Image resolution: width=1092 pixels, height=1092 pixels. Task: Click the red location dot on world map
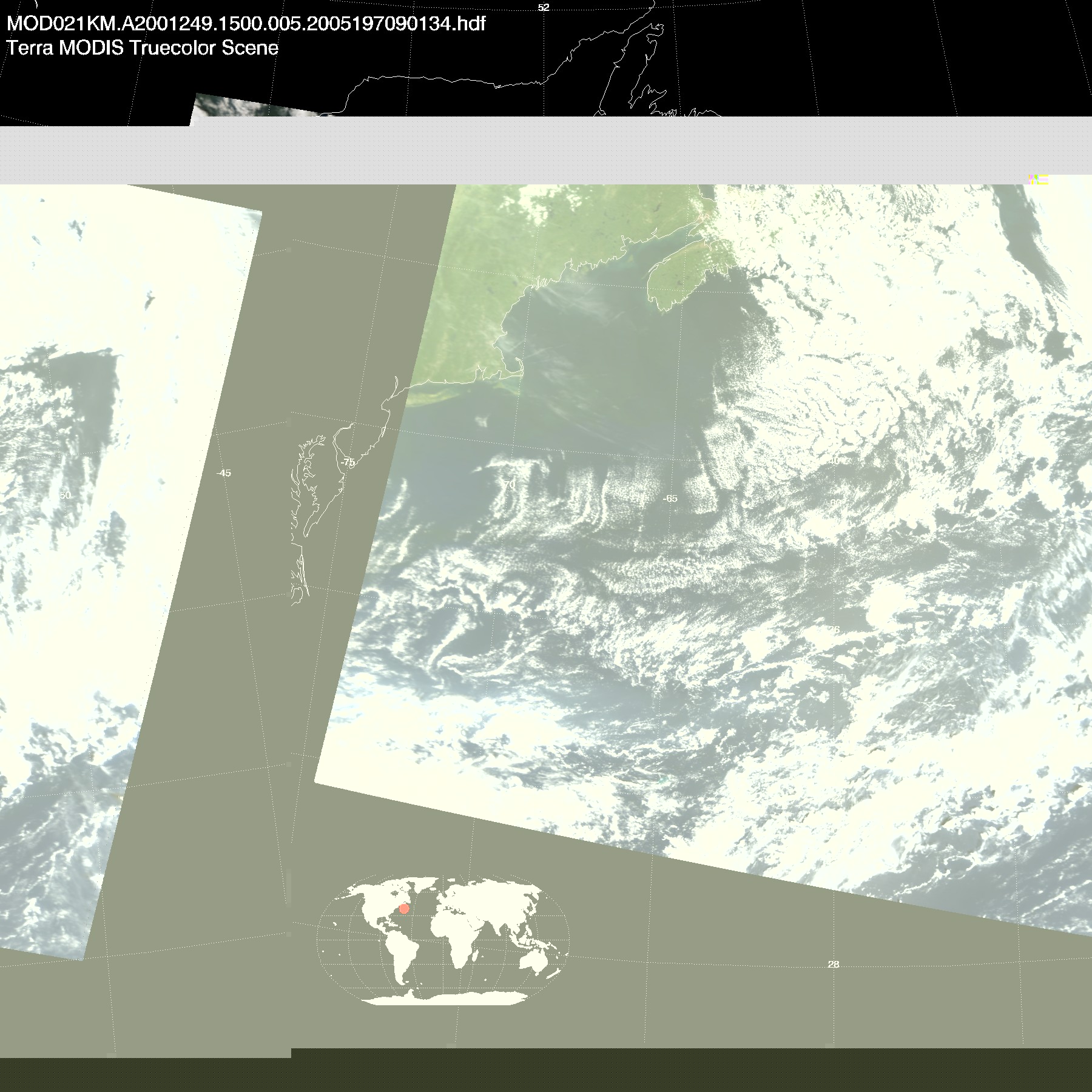click(x=405, y=909)
